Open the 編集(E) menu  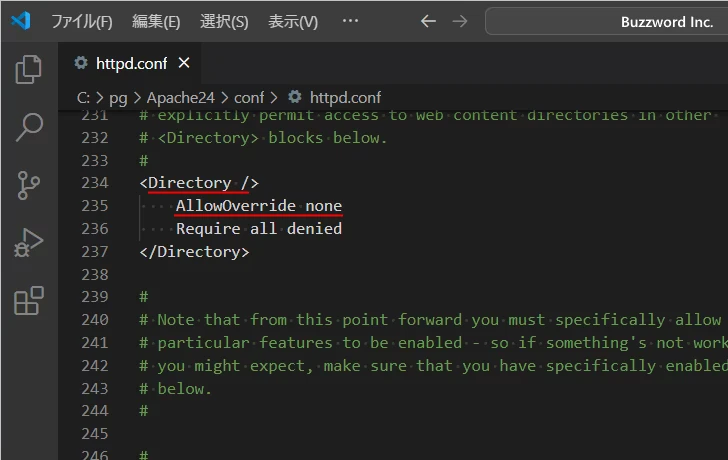click(156, 21)
